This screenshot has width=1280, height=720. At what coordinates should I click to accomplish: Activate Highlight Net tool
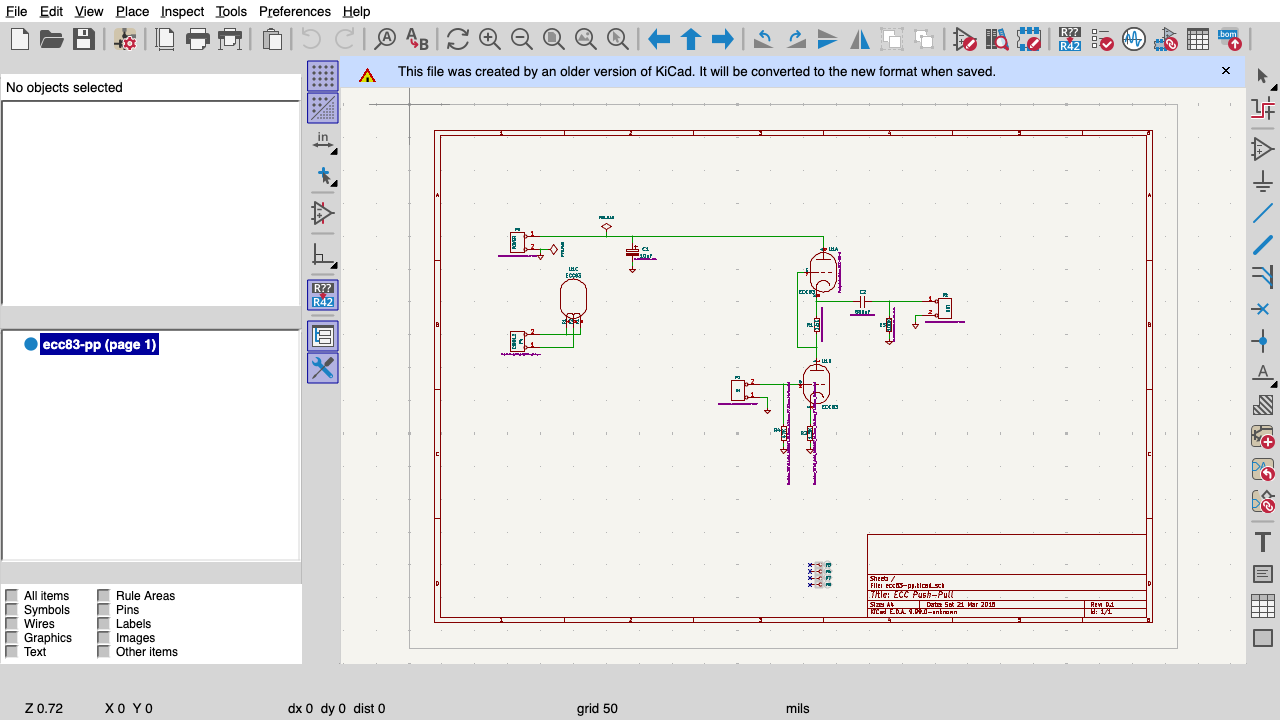tap(1263, 108)
